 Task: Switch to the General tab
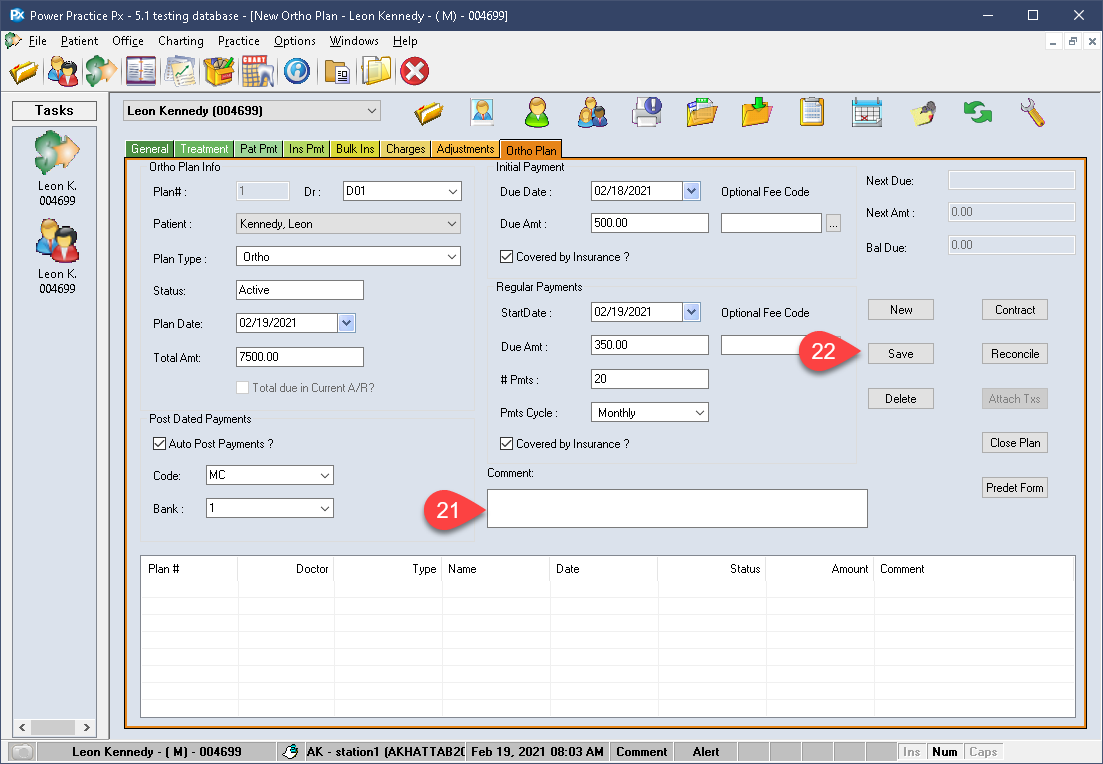click(150, 149)
